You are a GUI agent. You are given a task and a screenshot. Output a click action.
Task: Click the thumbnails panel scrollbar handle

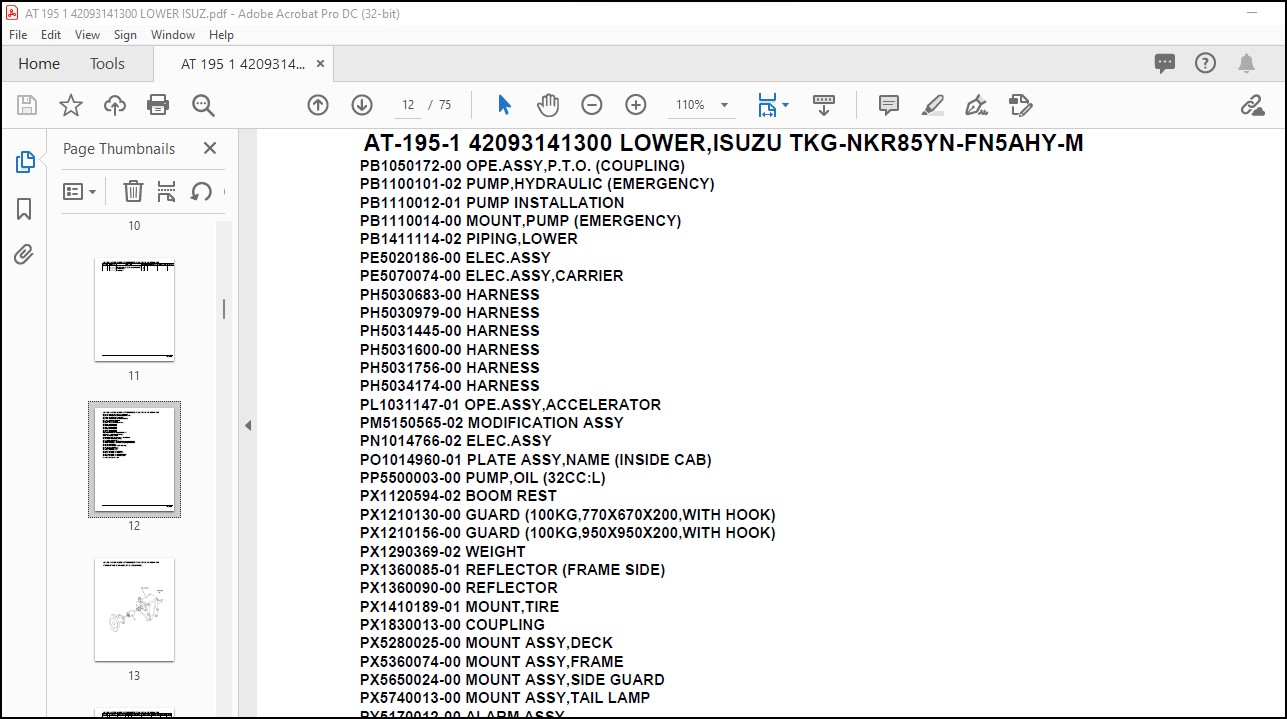coord(224,309)
